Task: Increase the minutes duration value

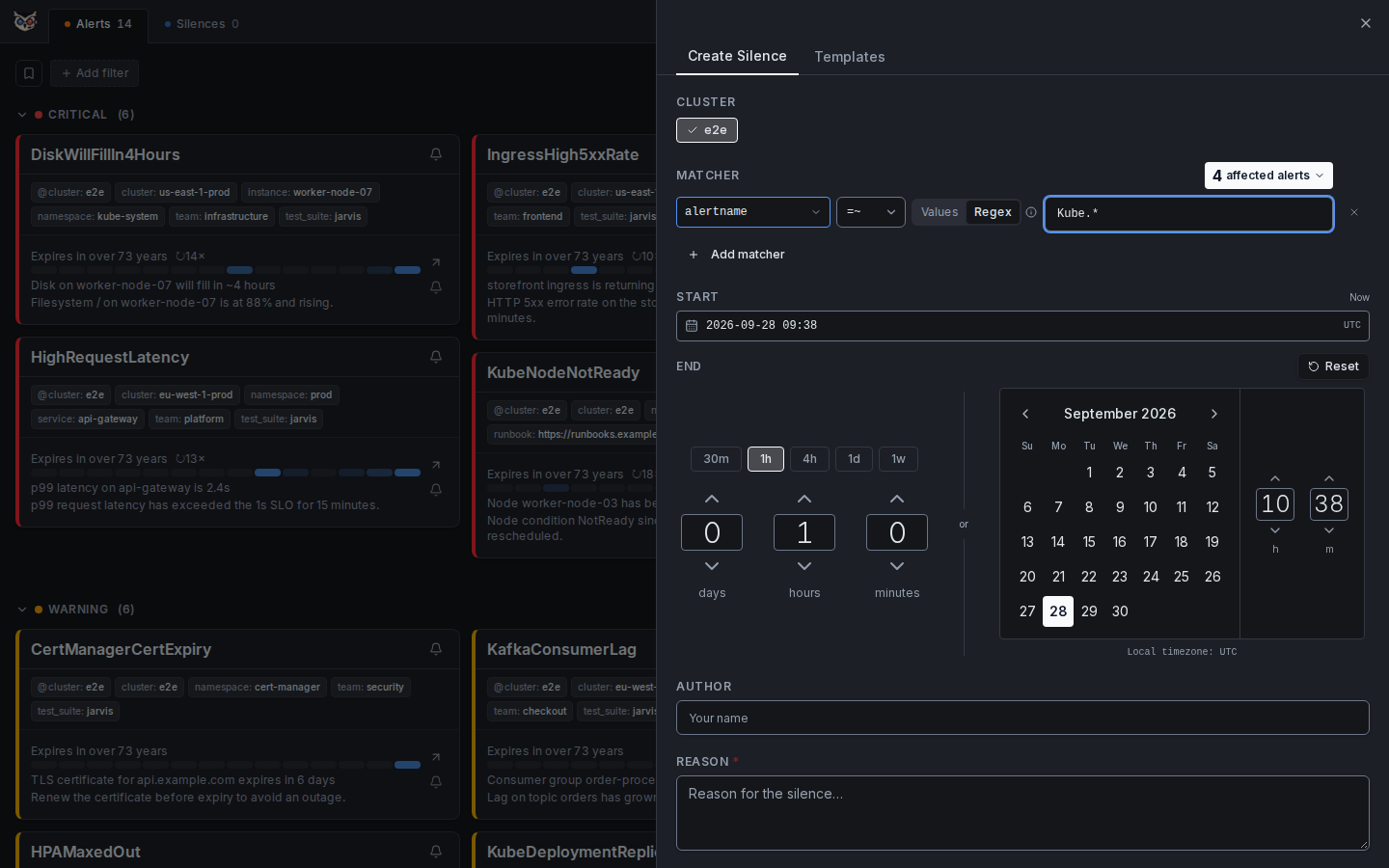Action: (897, 499)
